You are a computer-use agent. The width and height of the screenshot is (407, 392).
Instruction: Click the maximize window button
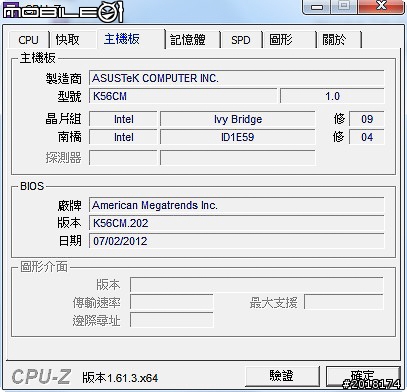click(x=344, y=7)
